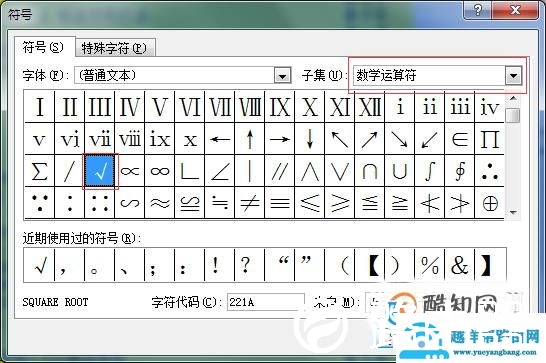Choose the right arrow symbol
The image size is (546, 363).
point(280,139)
